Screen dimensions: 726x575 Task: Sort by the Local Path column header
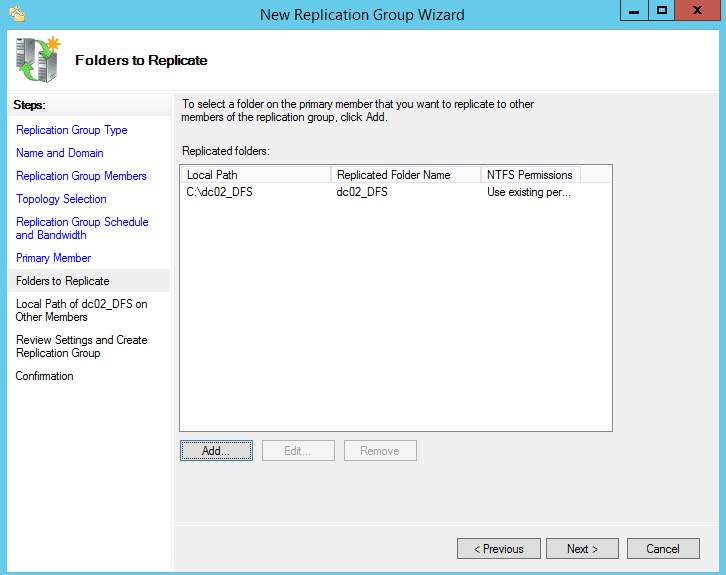[x=256, y=175]
